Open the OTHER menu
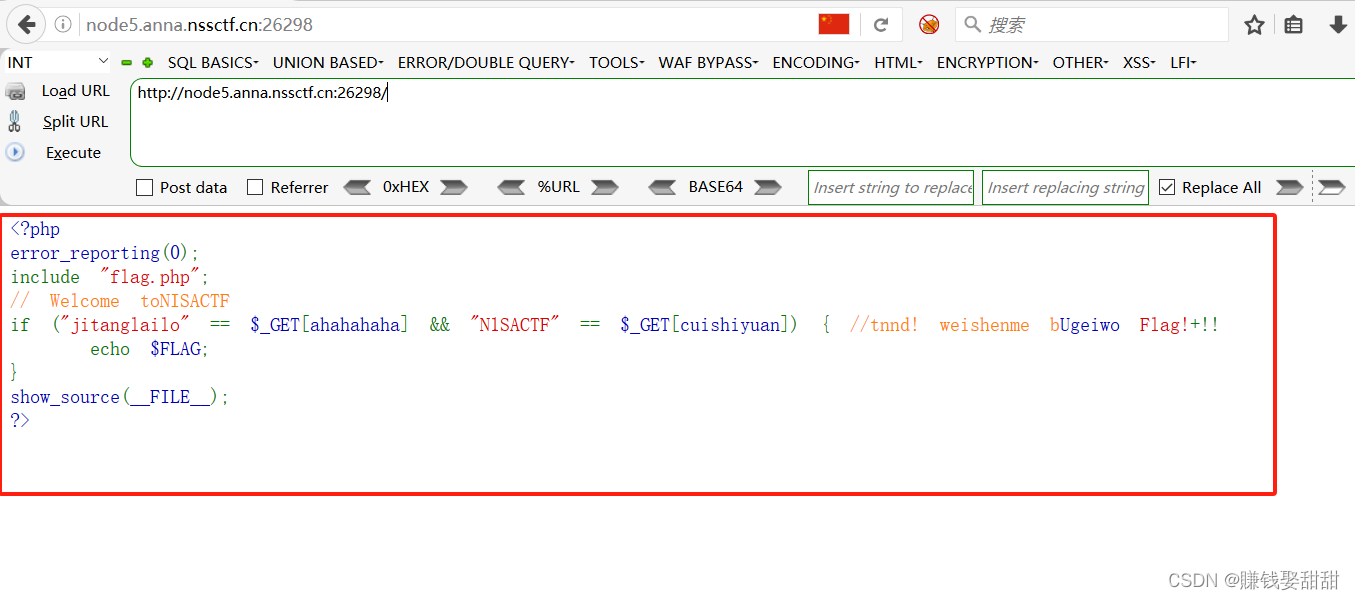Viewport: 1355px width, 600px height. click(1080, 62)
